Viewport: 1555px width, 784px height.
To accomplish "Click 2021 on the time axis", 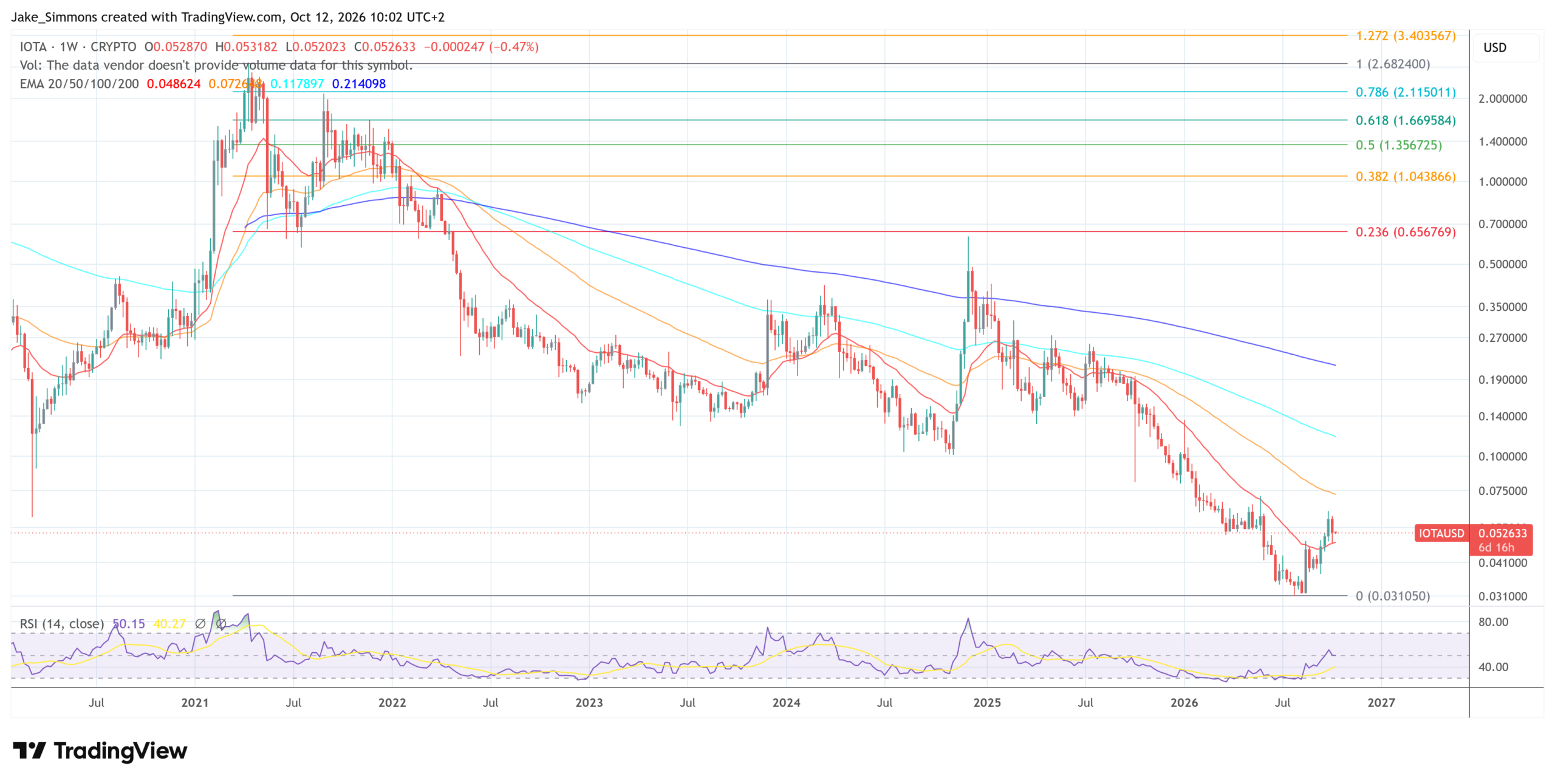I will tap(195, 703).
